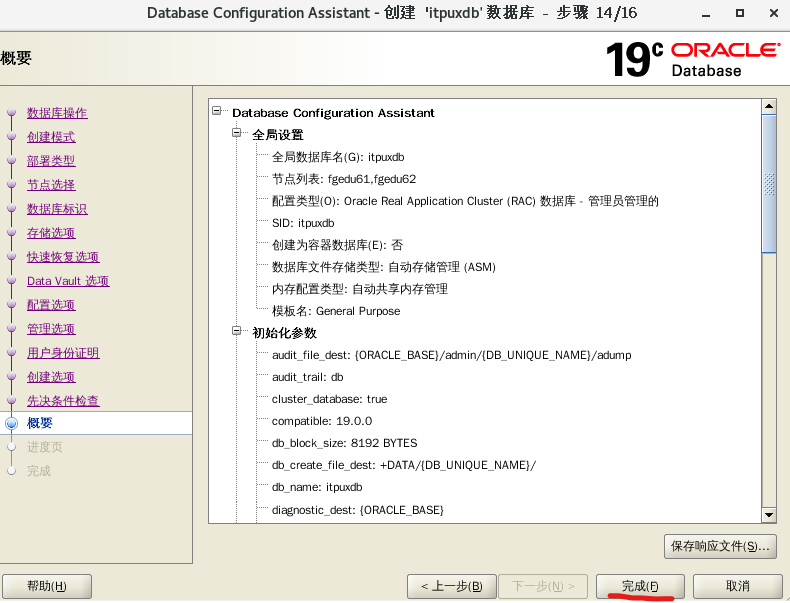Go to the 创建模式 step
This screenshot has width=790, height=603.
51,137
